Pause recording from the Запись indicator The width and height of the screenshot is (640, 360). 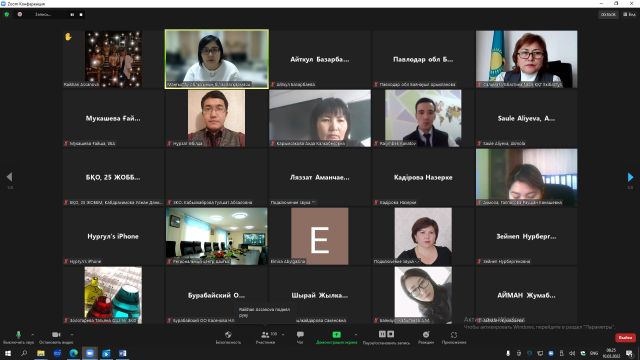click(x=72, y=15)
